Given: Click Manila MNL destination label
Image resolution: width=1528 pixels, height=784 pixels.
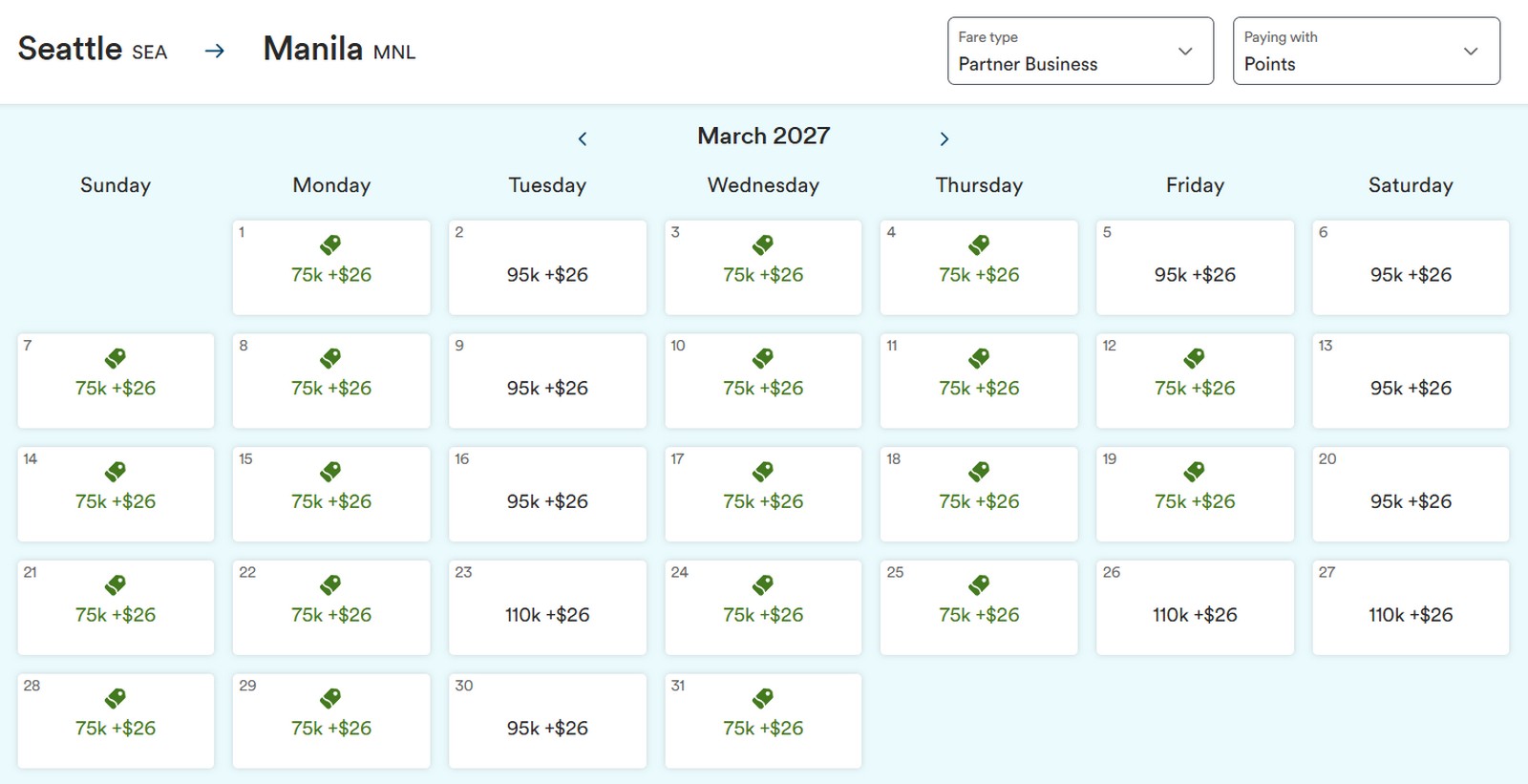Looking at the screenshot, I should 339,49.
